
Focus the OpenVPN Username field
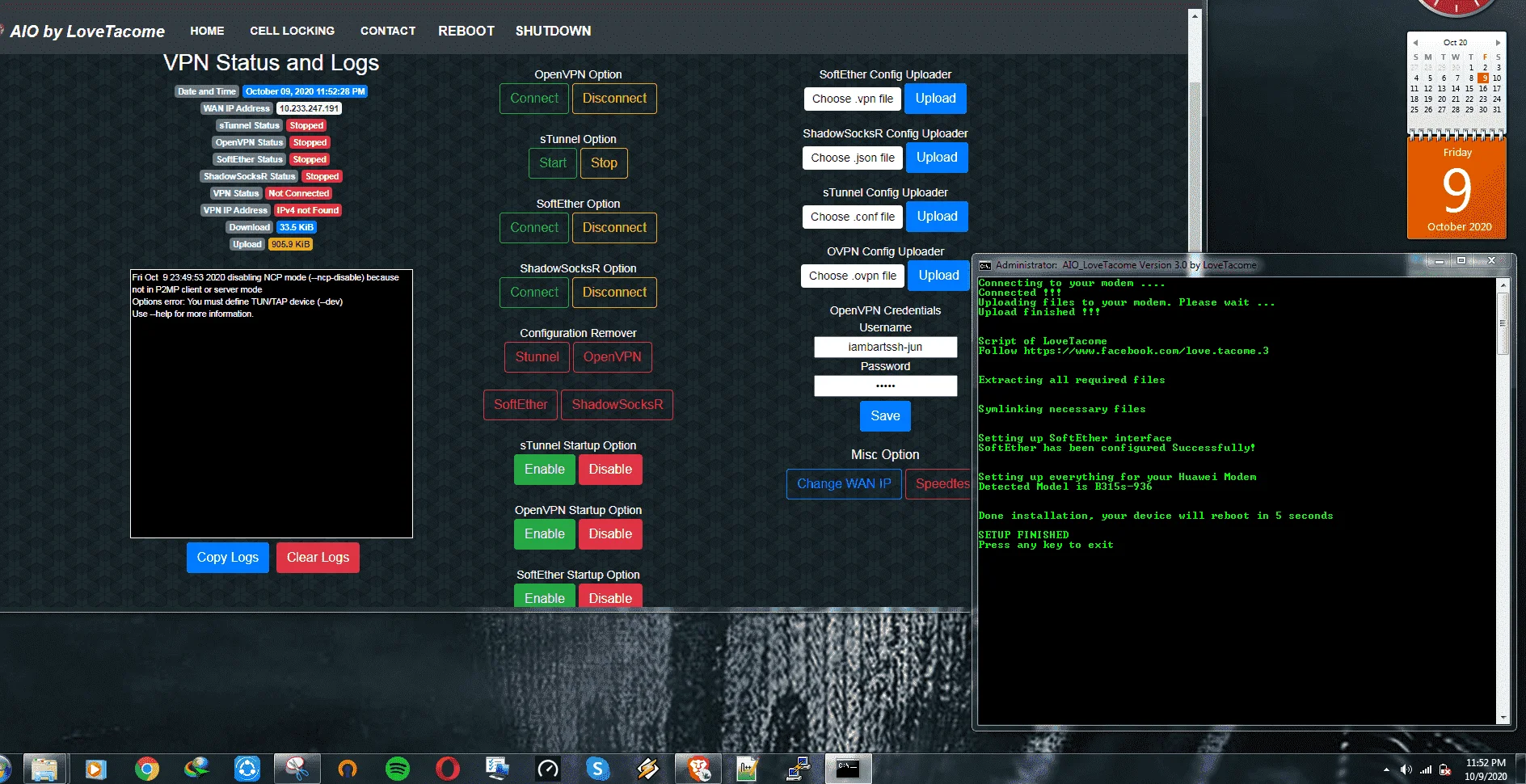pos(885,347)
